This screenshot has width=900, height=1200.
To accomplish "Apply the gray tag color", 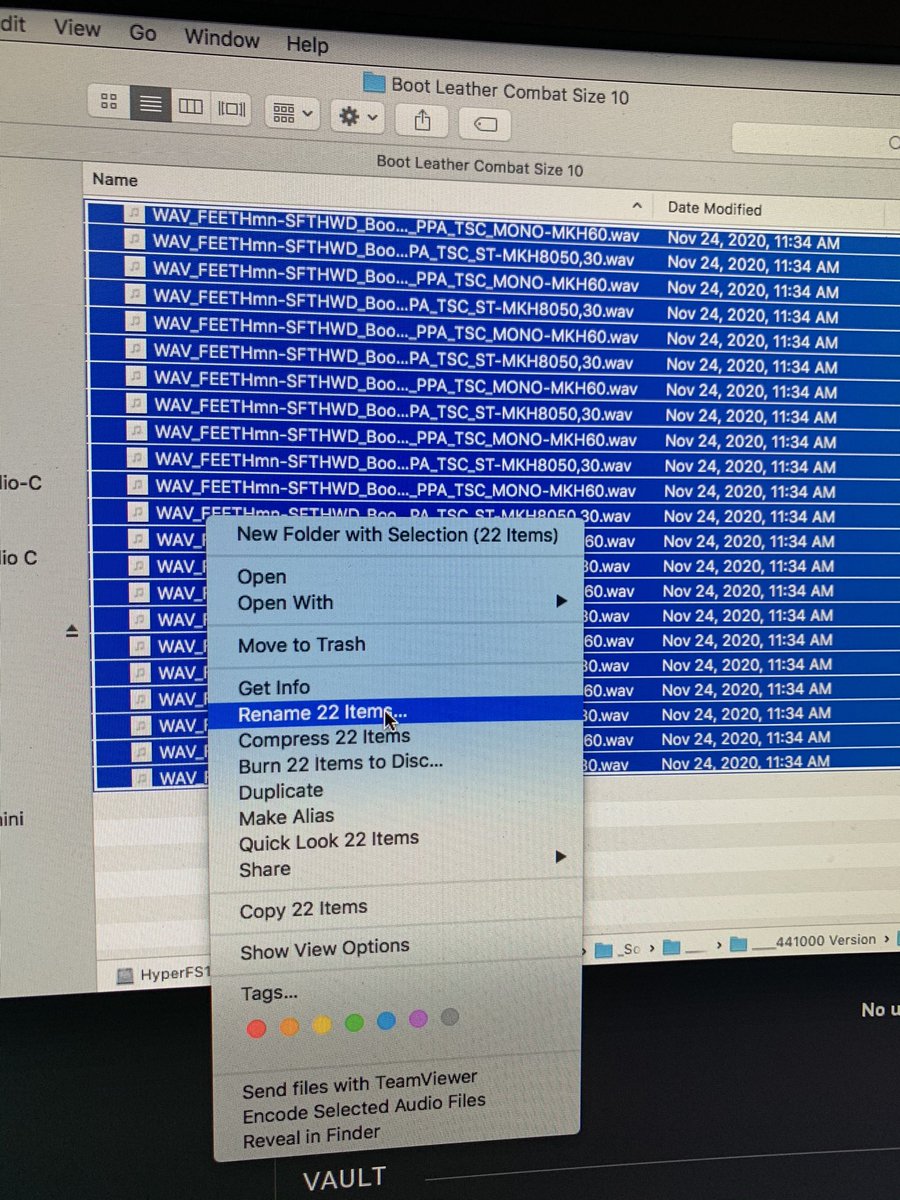I will click(x=450, y=1017).
